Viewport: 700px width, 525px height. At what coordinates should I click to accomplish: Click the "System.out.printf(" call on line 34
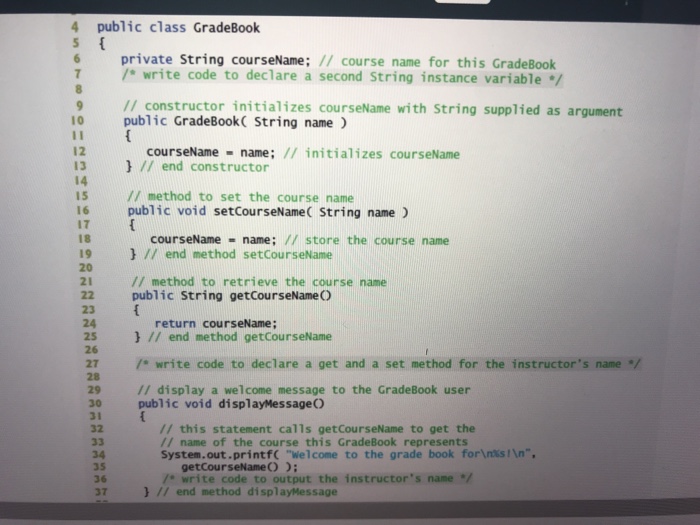[x=220, y=454]
